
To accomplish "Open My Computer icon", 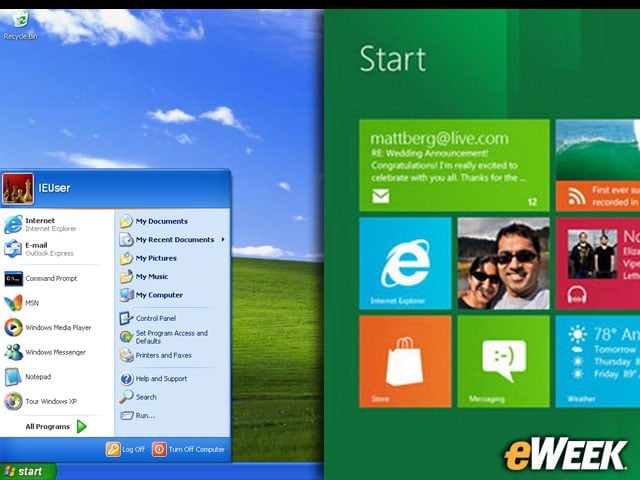I will (x=126, y=295).
